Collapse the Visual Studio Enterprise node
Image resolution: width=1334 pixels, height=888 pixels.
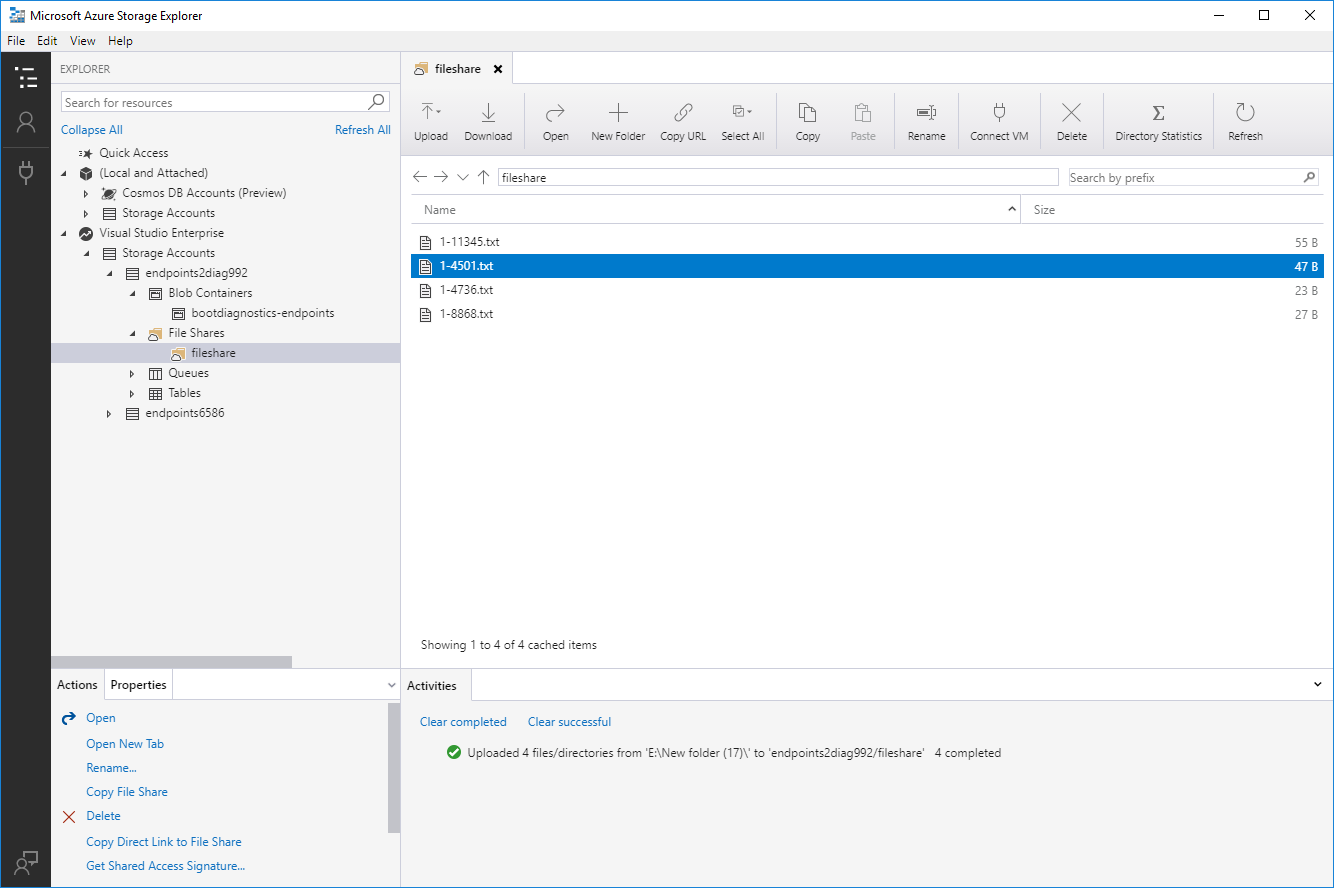coord(65,233)
